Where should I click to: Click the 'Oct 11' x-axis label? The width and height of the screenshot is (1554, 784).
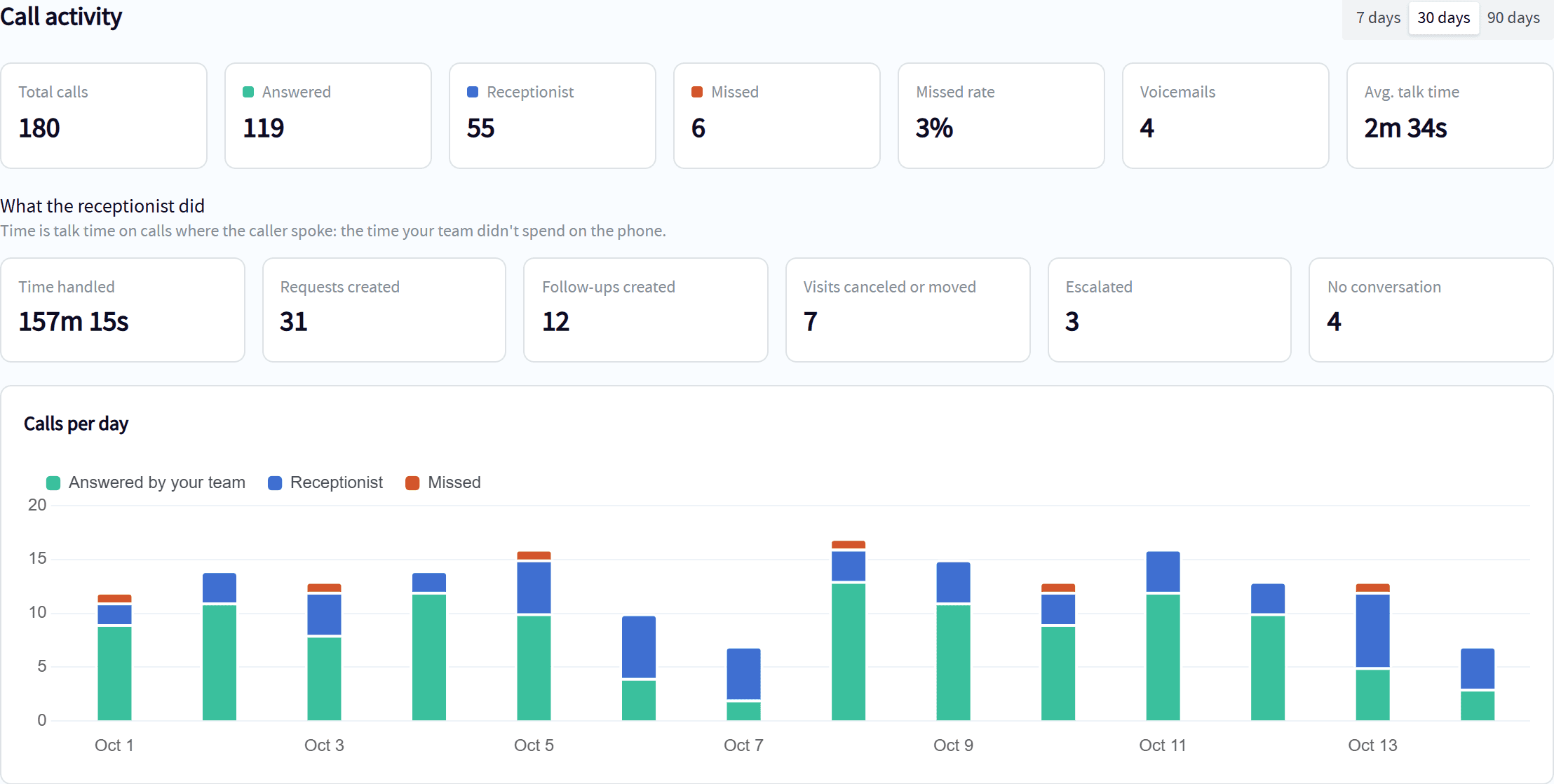[1163, 745]
